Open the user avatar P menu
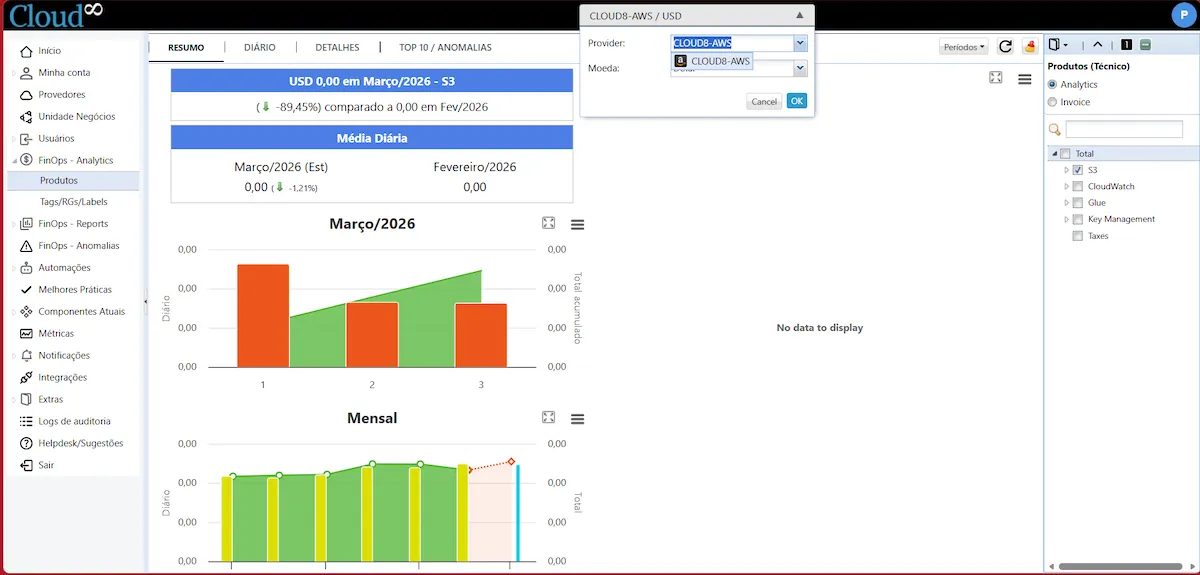This screenshot has width=1200, height=575. tap(1182, 14)
